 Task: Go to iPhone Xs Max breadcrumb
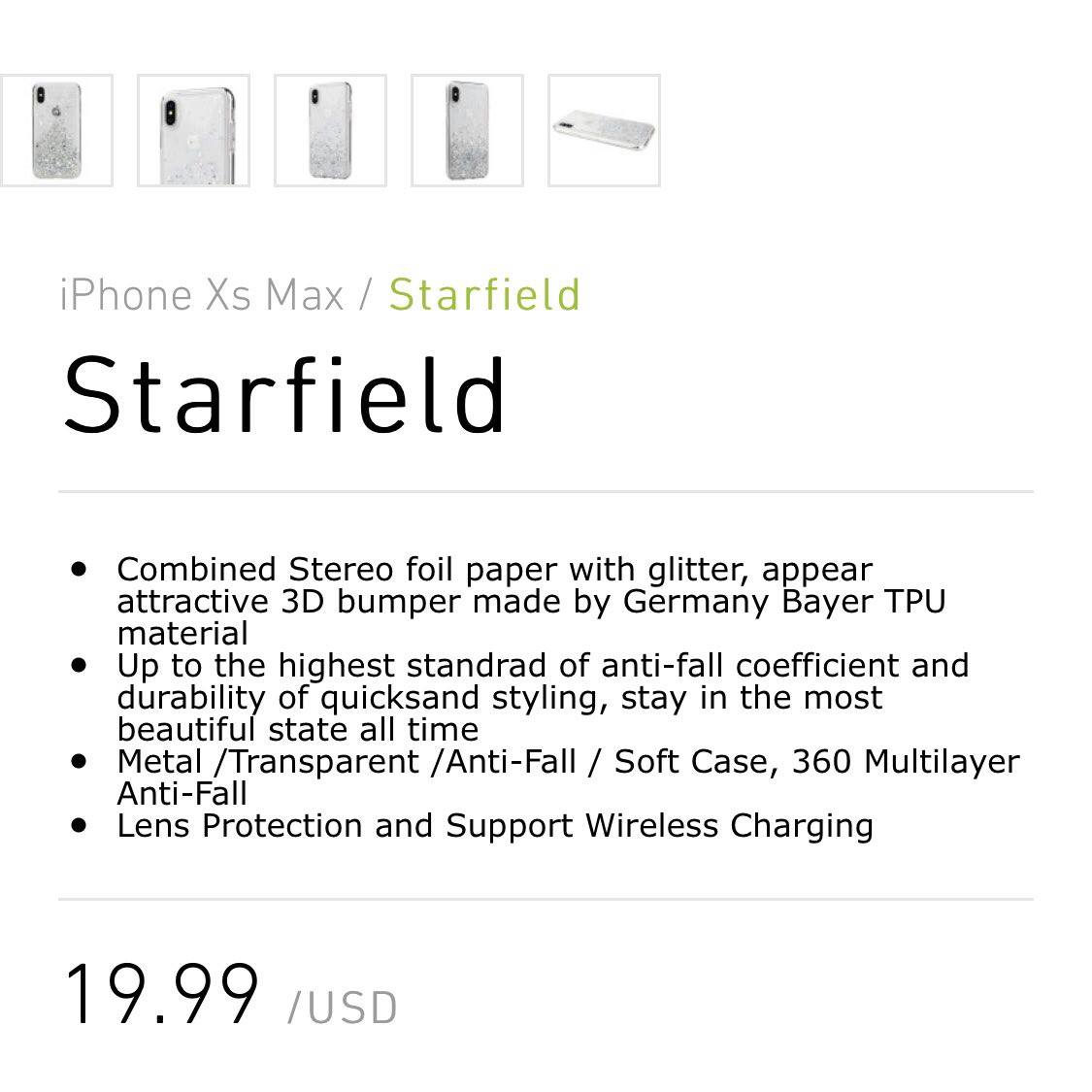[x=202, y=295]
